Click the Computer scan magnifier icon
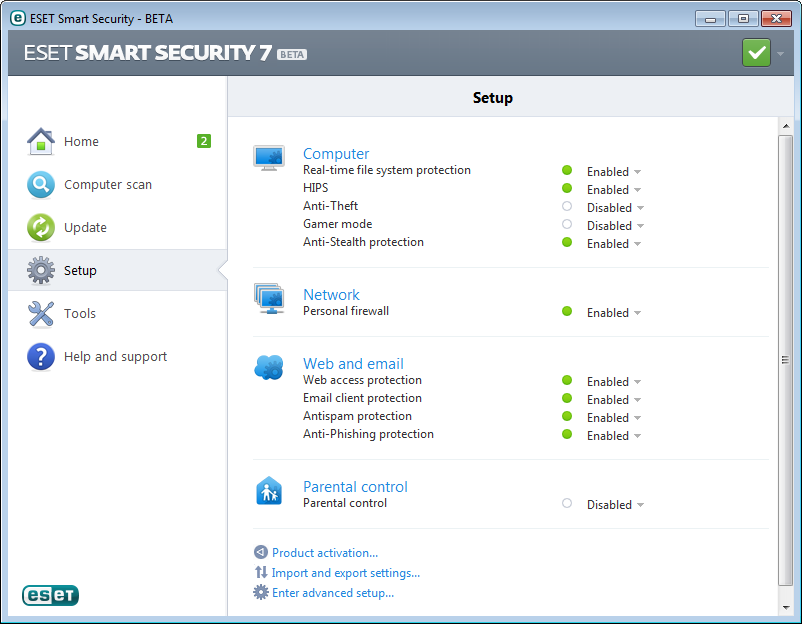This screenshot has height=624, width=802. coord(41,185)
